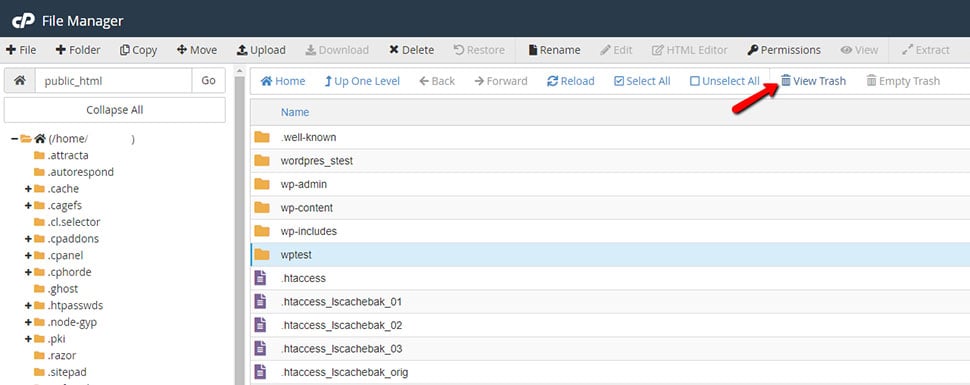Click the .htaccess_lscachebak_01 file icon
The width and height of the screenshot is (970, 385).
click(260, 302)
